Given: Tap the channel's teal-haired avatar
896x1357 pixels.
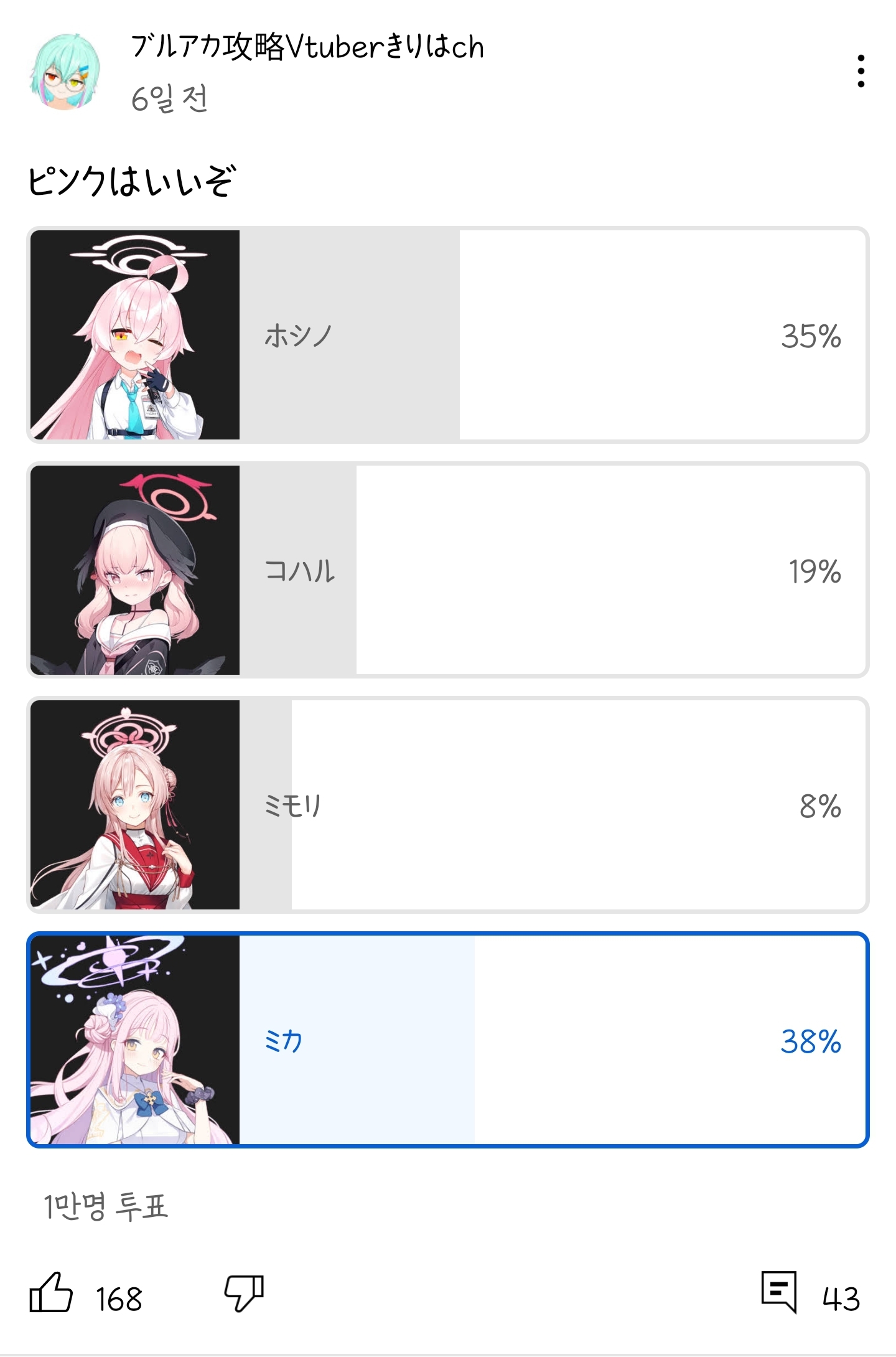Looking at the screenshot, I should 66,71.
